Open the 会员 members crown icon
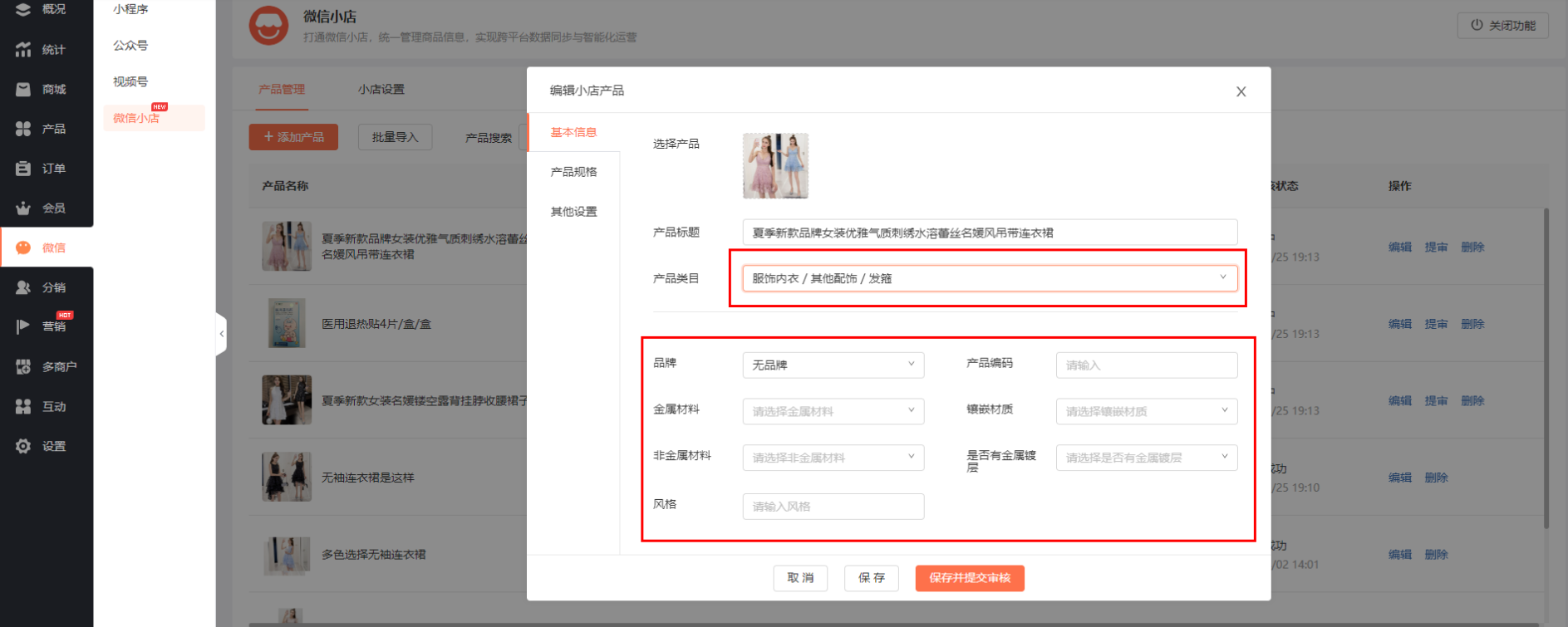The width and height of the screenshot is (1568, 627). coord(23,208)
